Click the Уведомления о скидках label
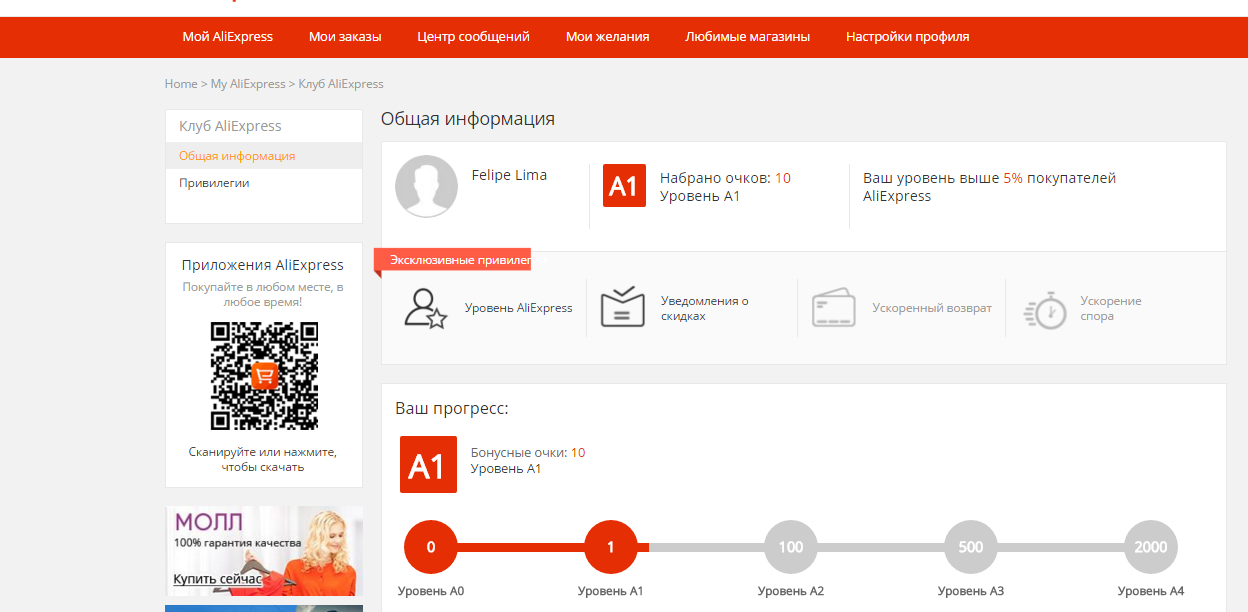 705,308
